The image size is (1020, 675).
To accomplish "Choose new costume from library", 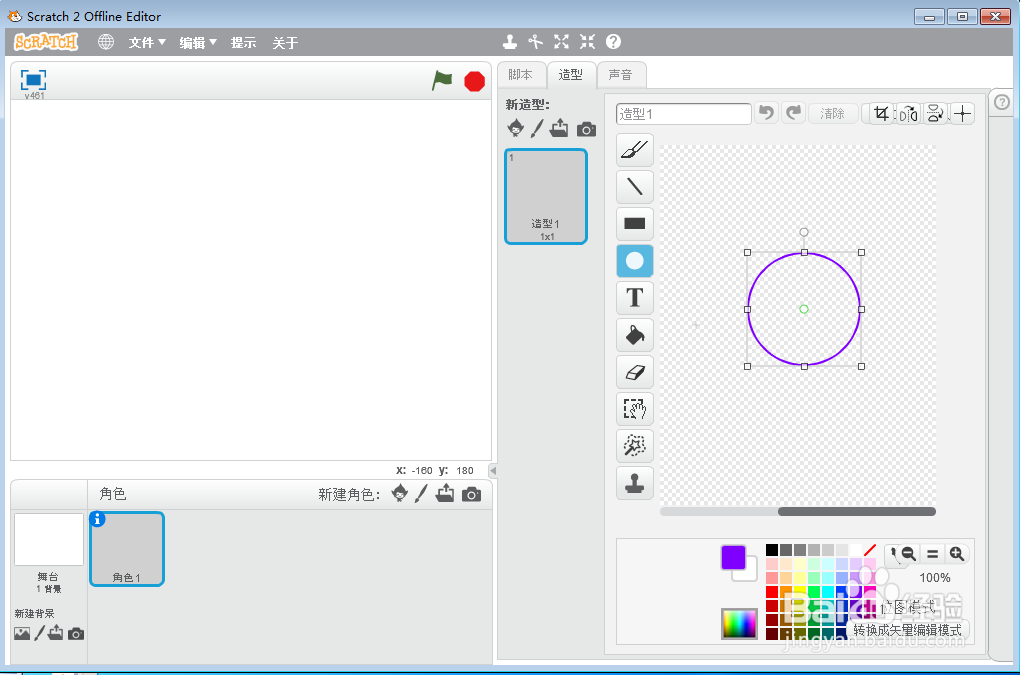I will [515, 128].
